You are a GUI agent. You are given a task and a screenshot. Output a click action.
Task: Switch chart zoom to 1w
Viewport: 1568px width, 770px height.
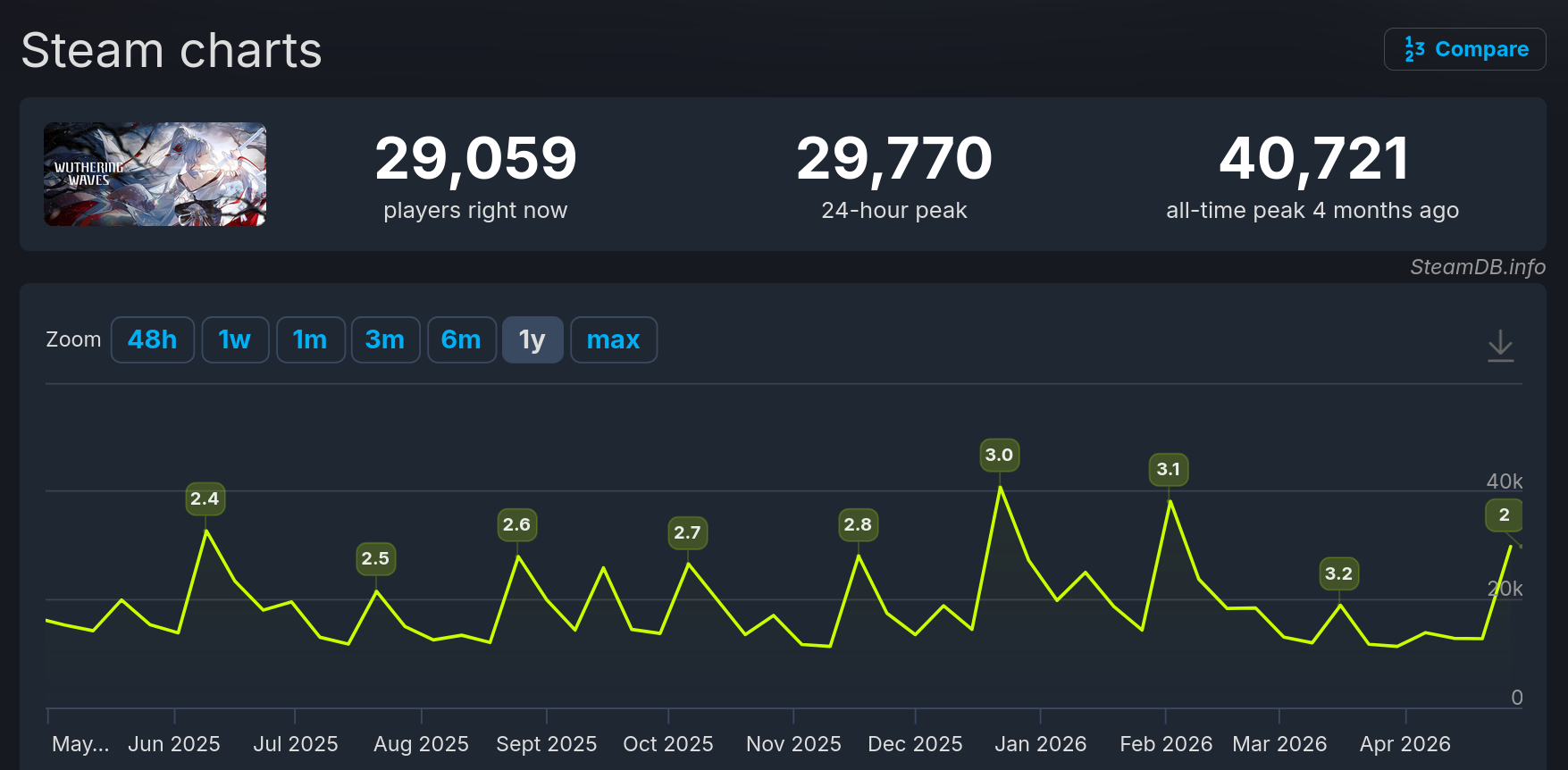pyautogui.click(x=235, y=339)
